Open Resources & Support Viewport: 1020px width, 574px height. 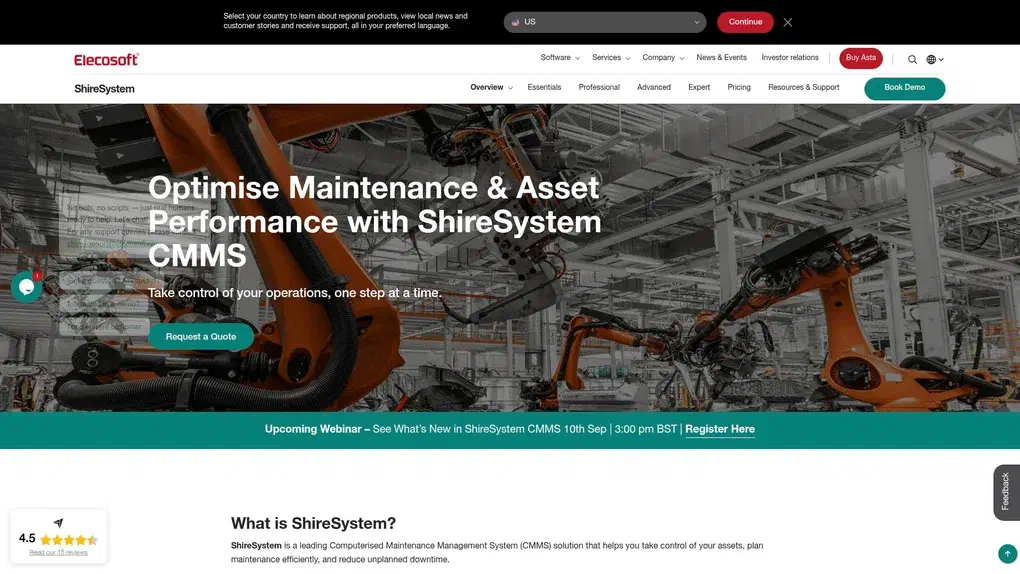coord(803,87)
